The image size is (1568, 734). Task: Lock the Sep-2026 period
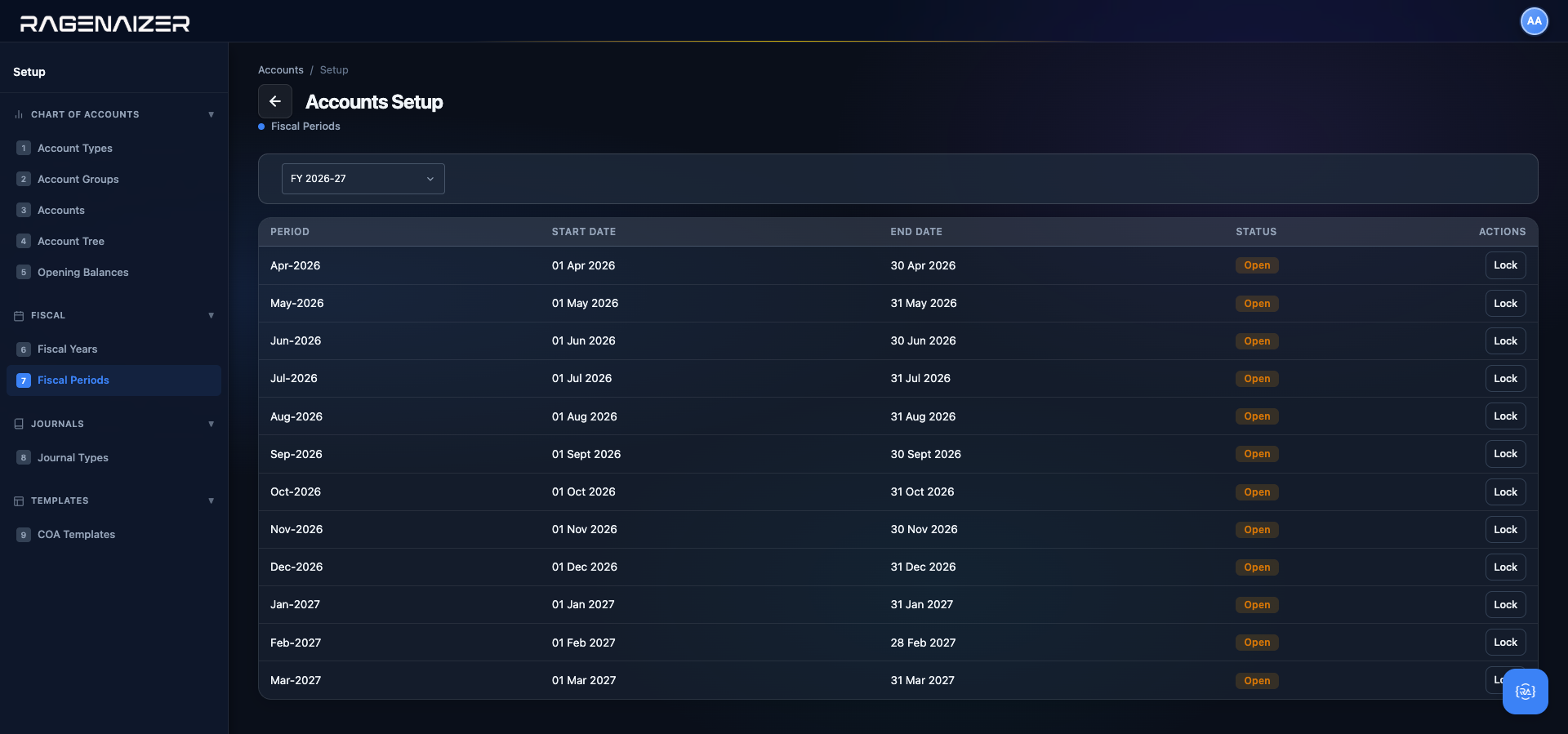1505,454
